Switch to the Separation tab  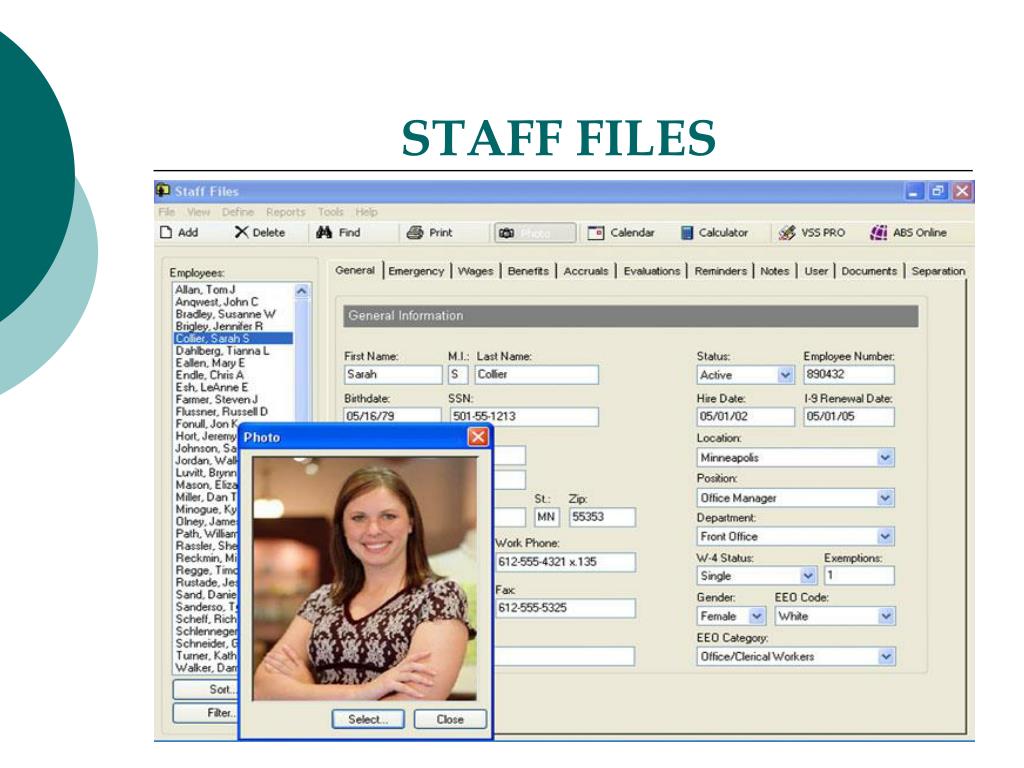pyautogui.click(x=938, y=271)
